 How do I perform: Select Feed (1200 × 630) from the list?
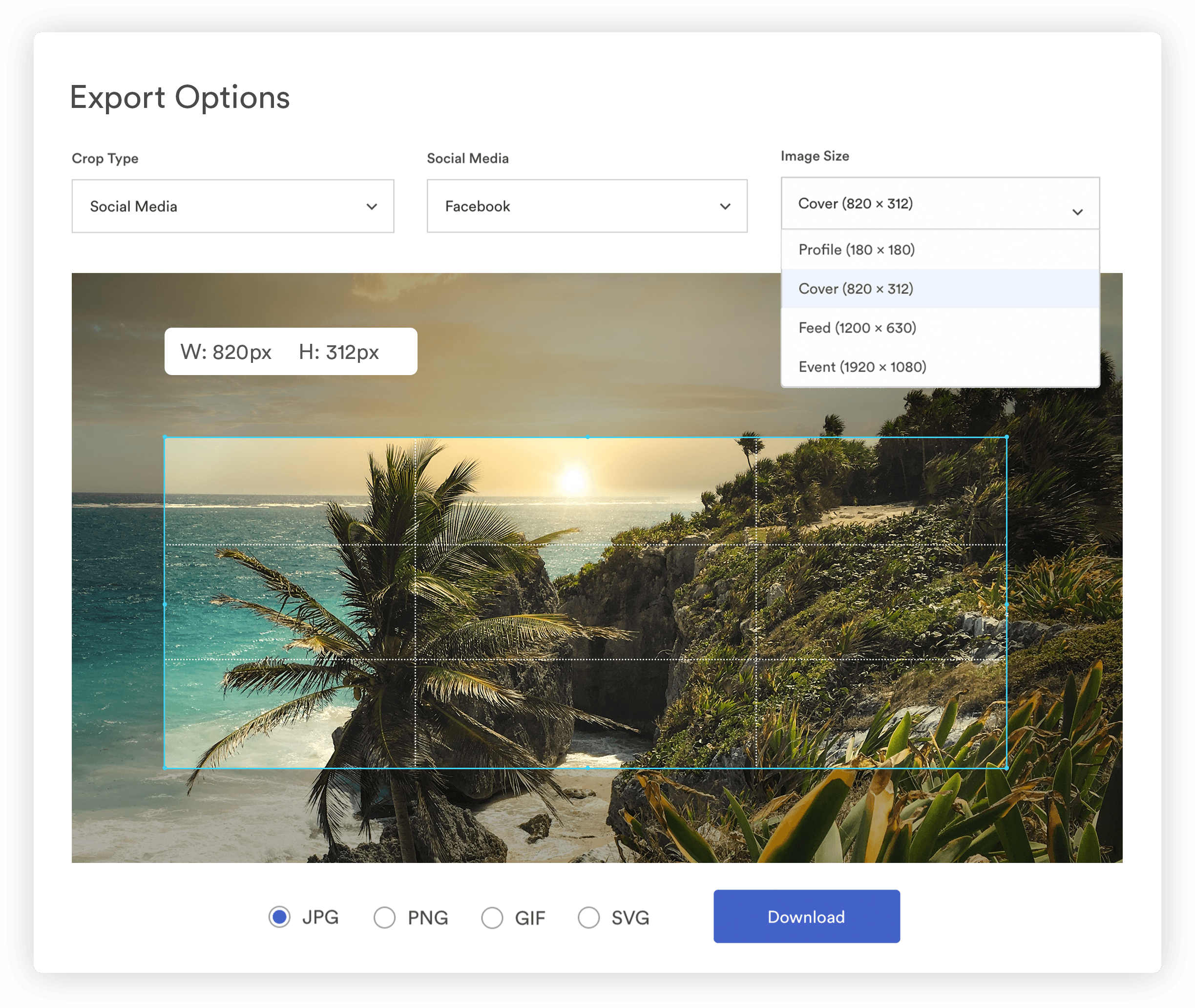point(939,327)
